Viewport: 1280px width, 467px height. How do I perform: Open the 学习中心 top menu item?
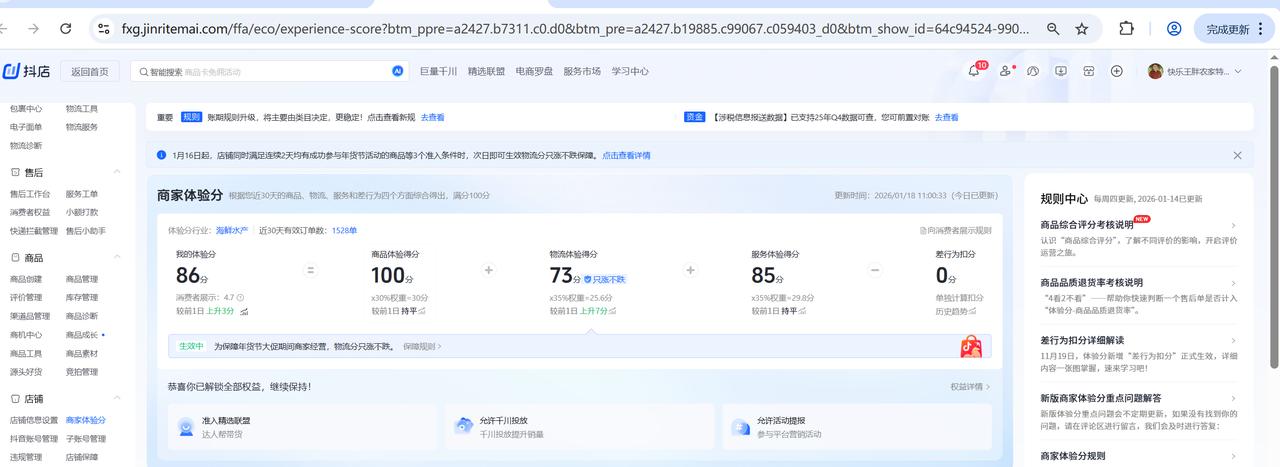[x=630, y=72]
